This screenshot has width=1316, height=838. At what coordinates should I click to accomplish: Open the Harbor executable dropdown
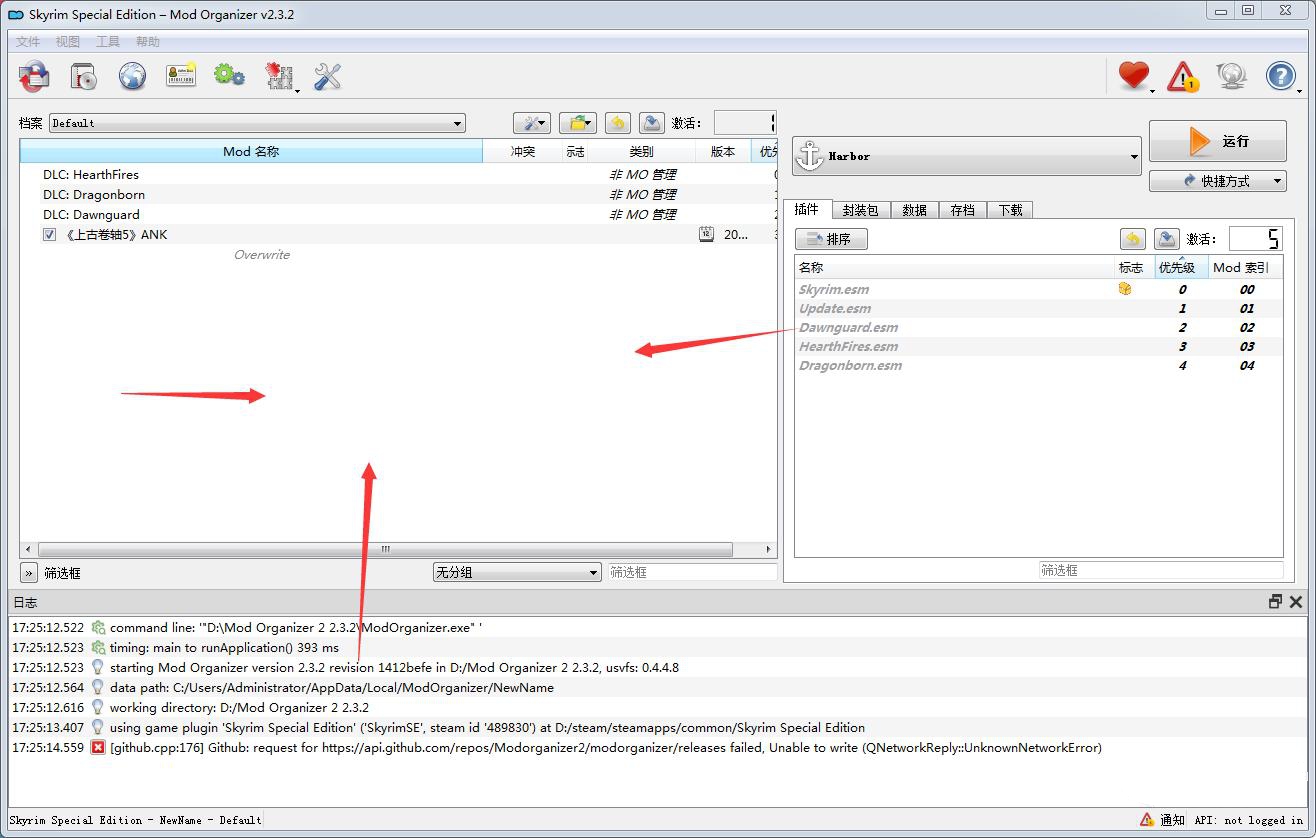pyautogui.click(x=967, y=156)
